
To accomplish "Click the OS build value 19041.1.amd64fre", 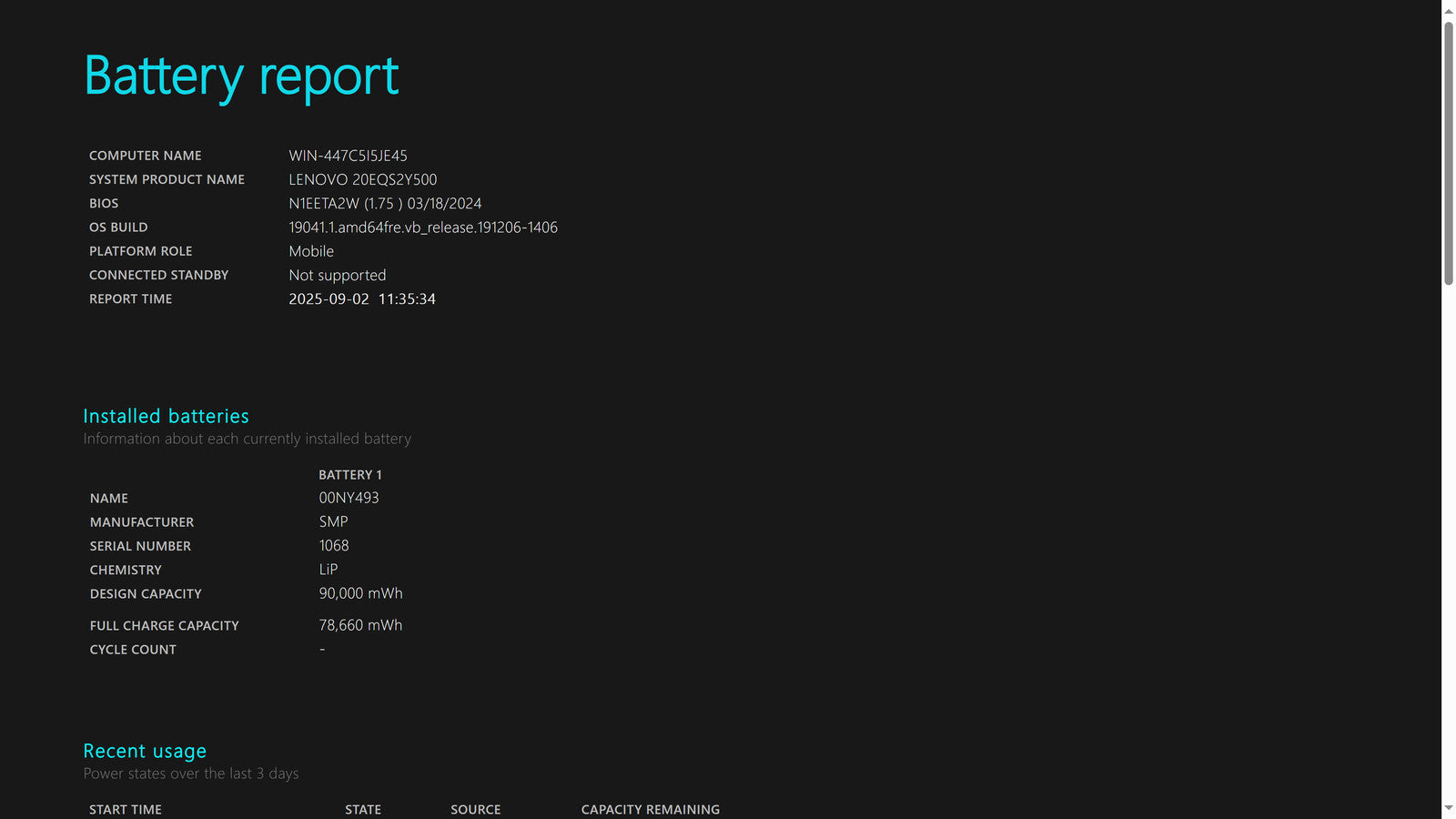I will 423,227.
